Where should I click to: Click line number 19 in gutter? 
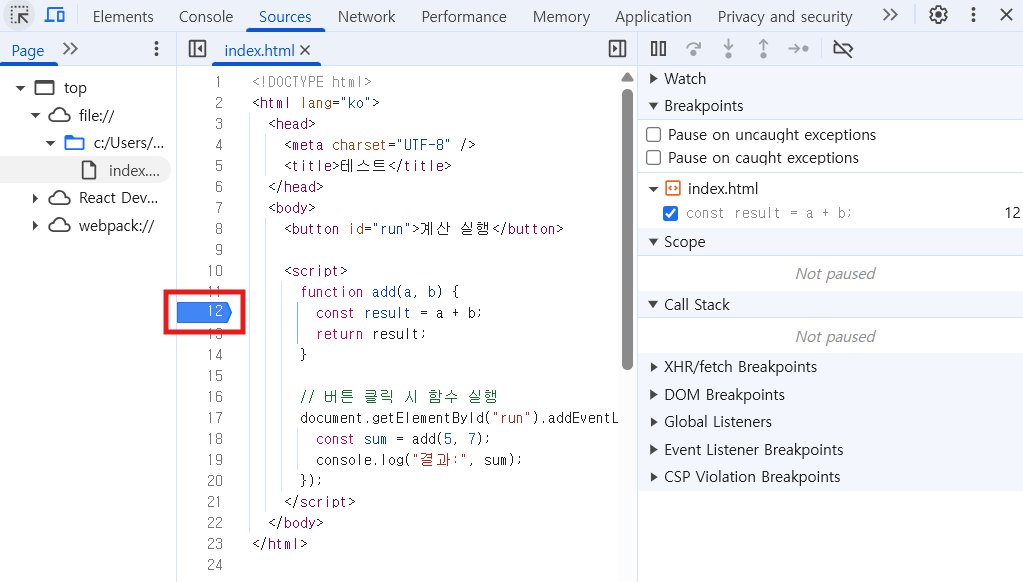tap(215, 459)
